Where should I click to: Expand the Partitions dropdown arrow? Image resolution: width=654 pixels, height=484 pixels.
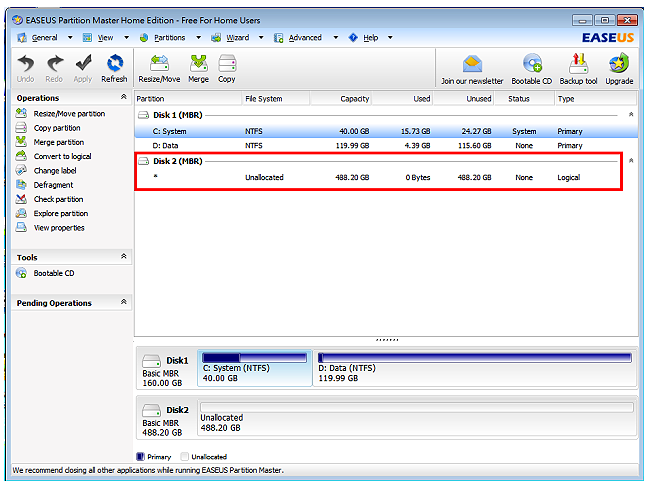click(x=199, y=38)
